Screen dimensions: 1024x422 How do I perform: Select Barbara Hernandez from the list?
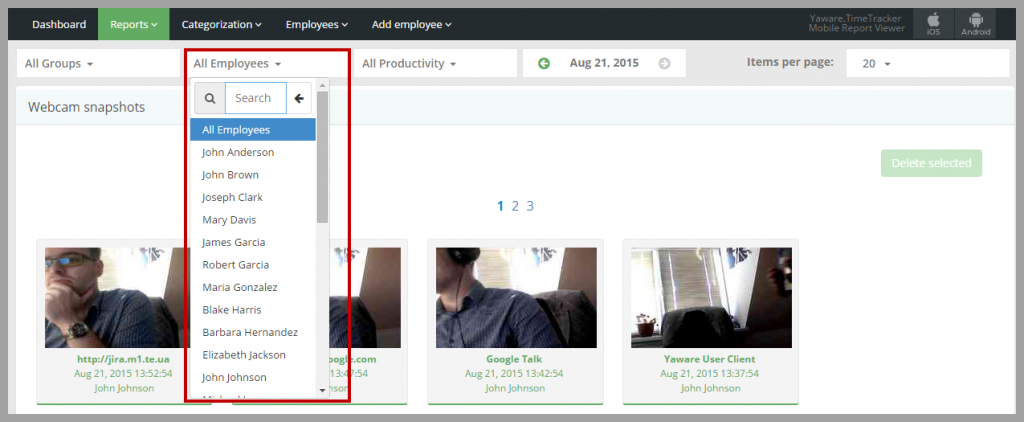[x=253, y=332]
